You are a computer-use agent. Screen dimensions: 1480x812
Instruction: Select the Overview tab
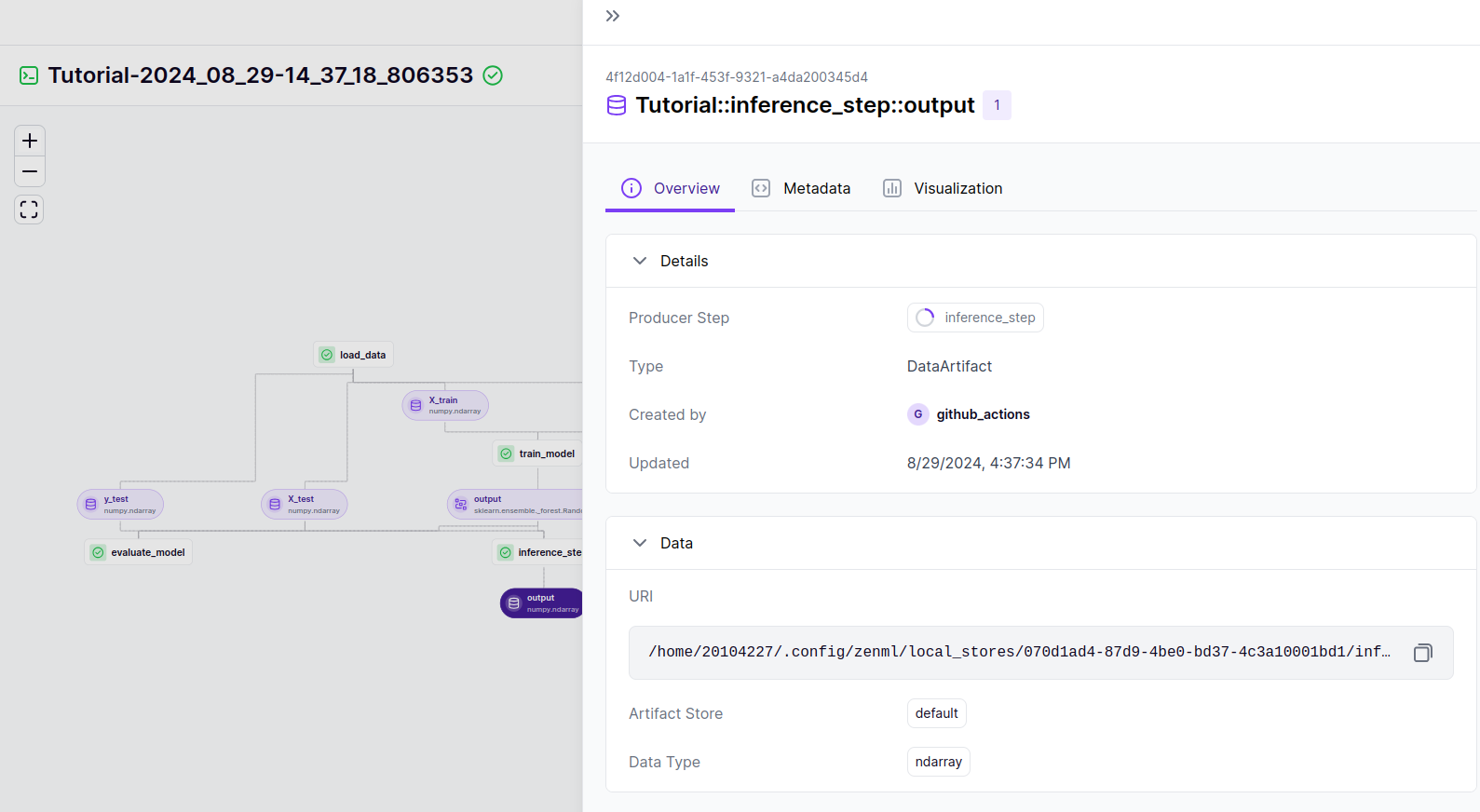click(671, 188)
